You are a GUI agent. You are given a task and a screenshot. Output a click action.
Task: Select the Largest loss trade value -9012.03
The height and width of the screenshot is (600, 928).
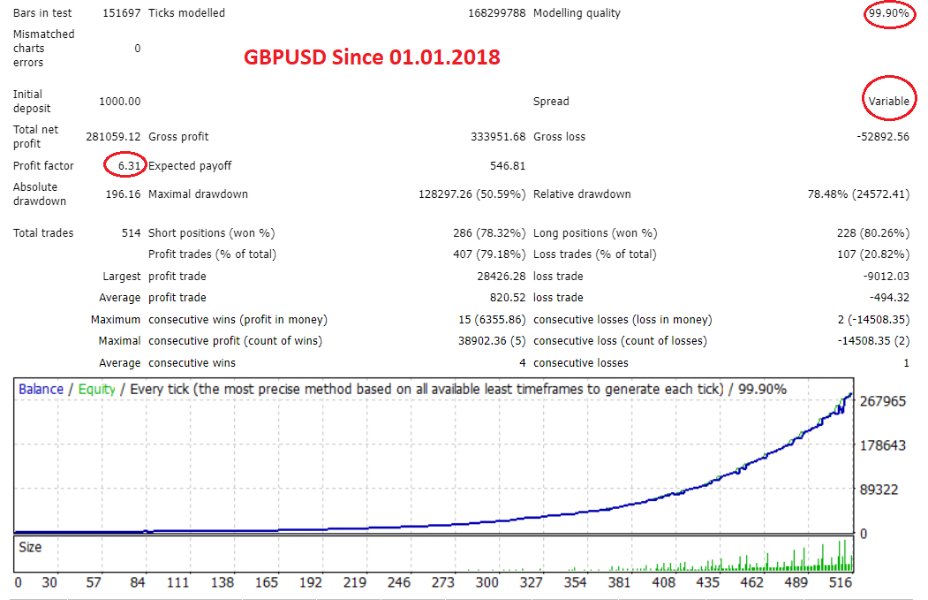click(x=885, y=276)
